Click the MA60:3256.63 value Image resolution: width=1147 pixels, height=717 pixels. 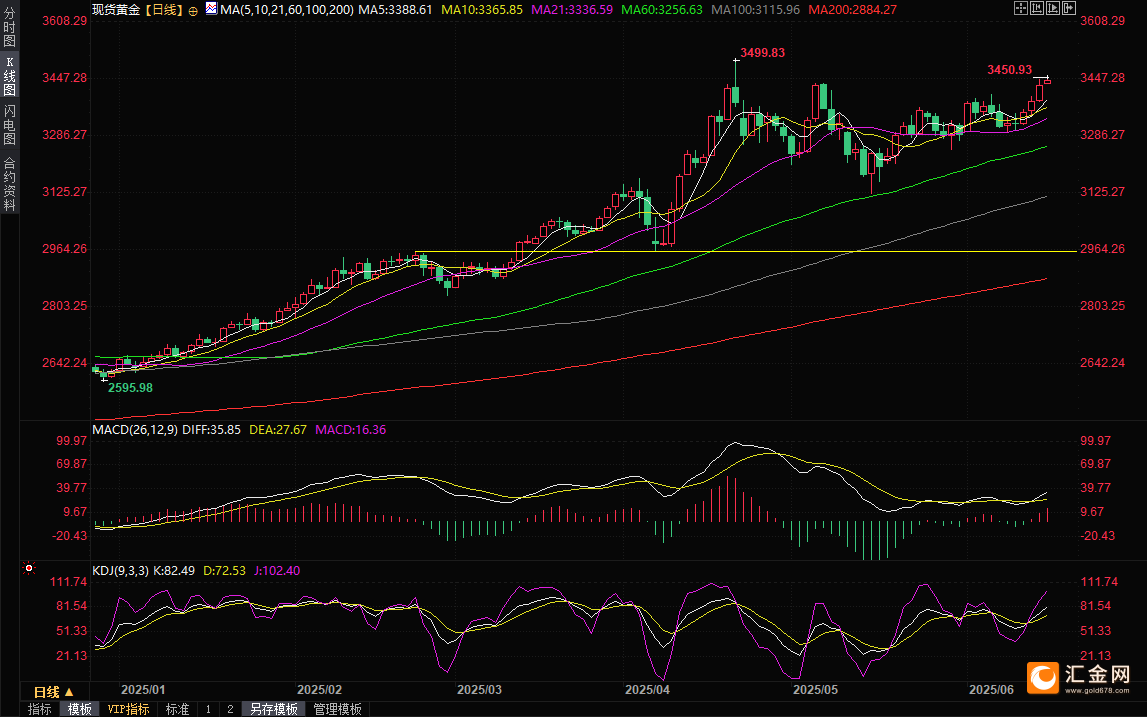tap(661, 10)
